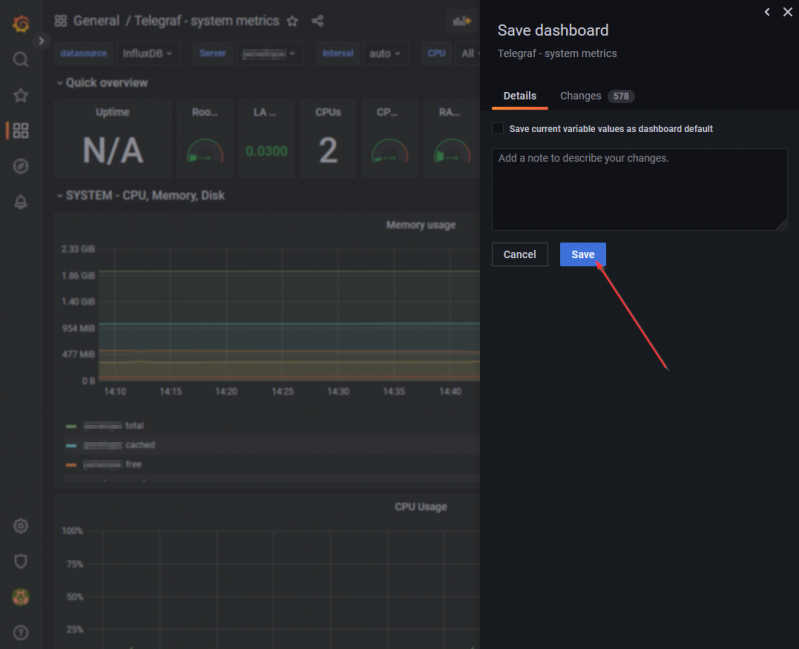This screenshot has height=649, width=799.
Task: Open the Configuration gear icon
Action: pyautogui.click(x=20, y=526)
